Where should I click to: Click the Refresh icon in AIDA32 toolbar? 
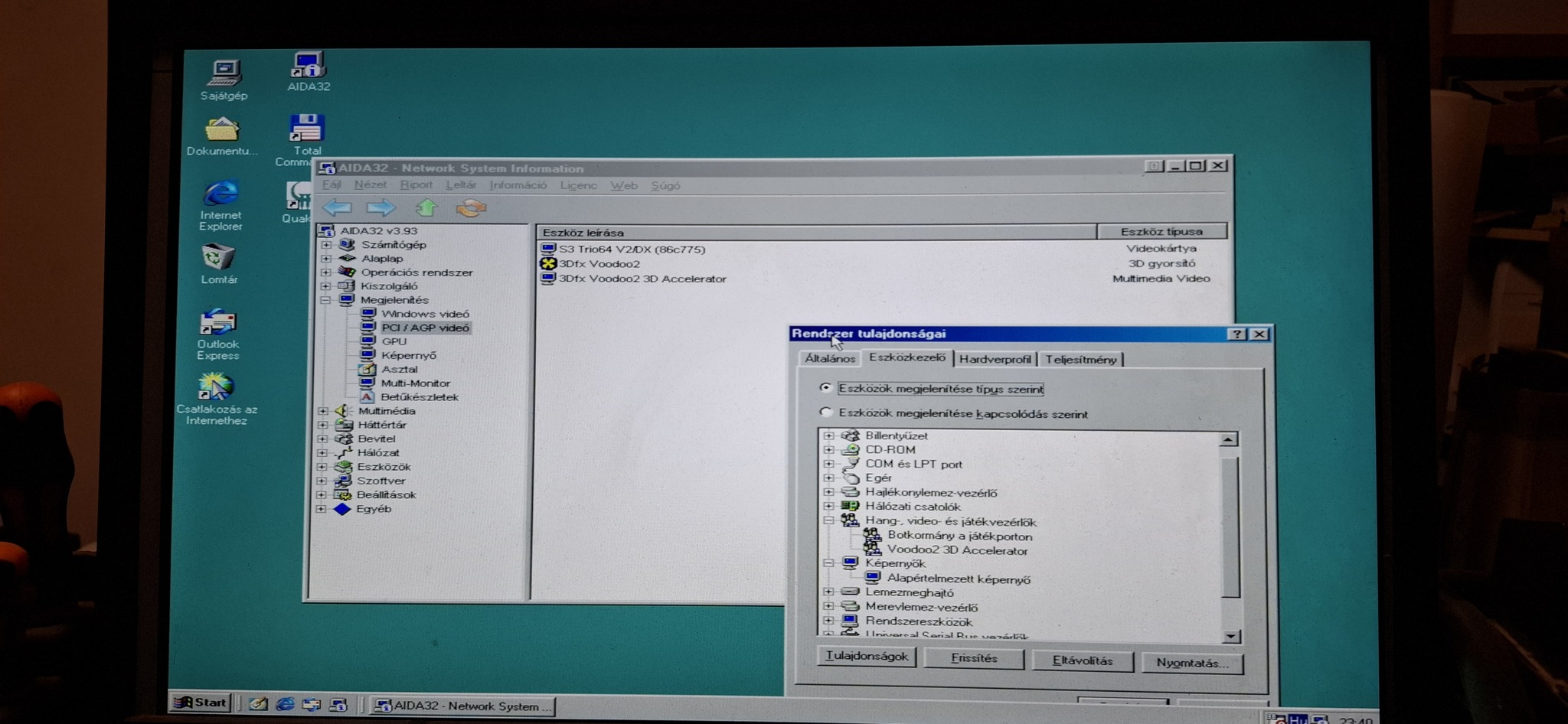(x=471, y=207)
